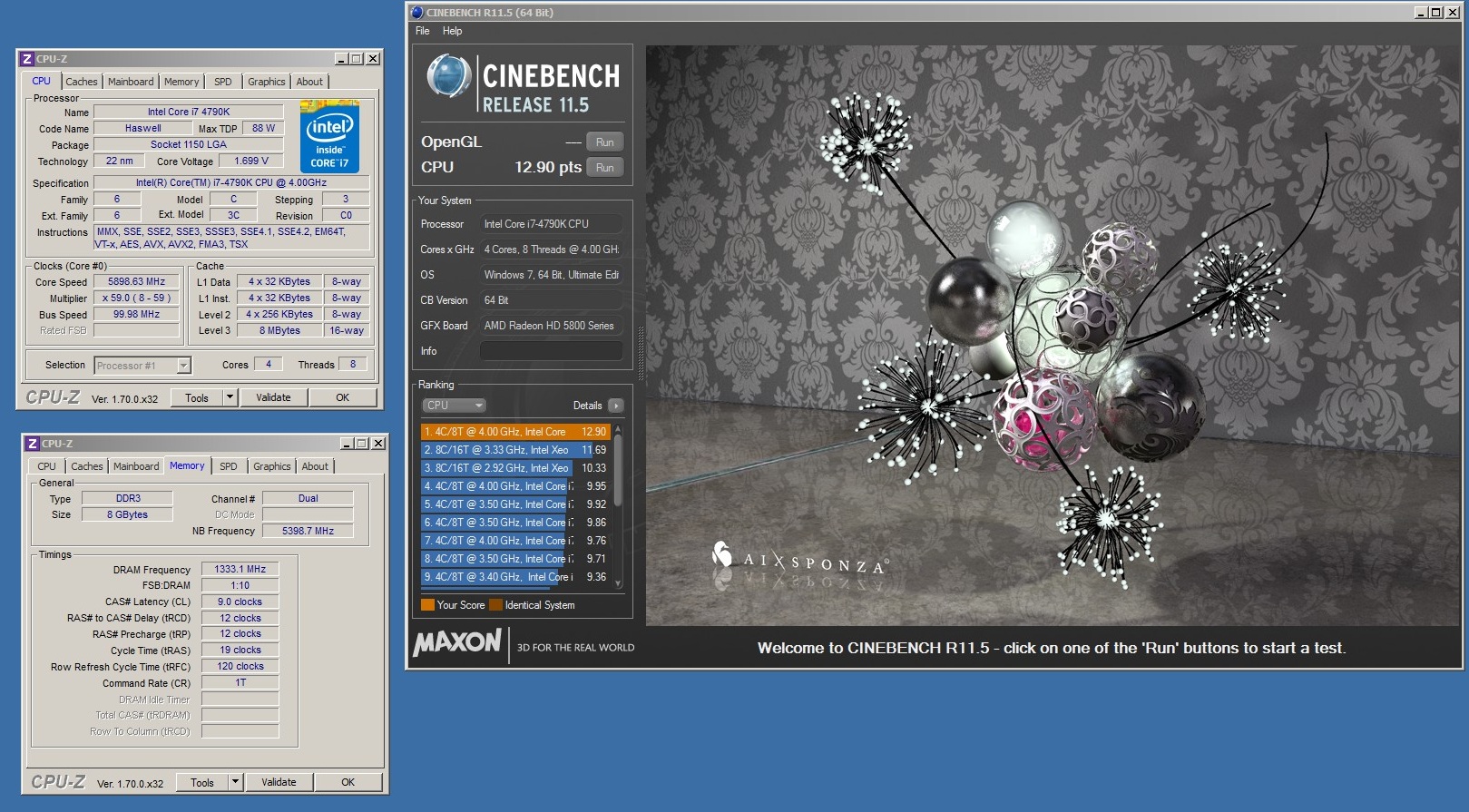This screenshot has height=812, width=1469.
Task: Click Tools button in top CPU-Z window
Action: coord(197,397)
